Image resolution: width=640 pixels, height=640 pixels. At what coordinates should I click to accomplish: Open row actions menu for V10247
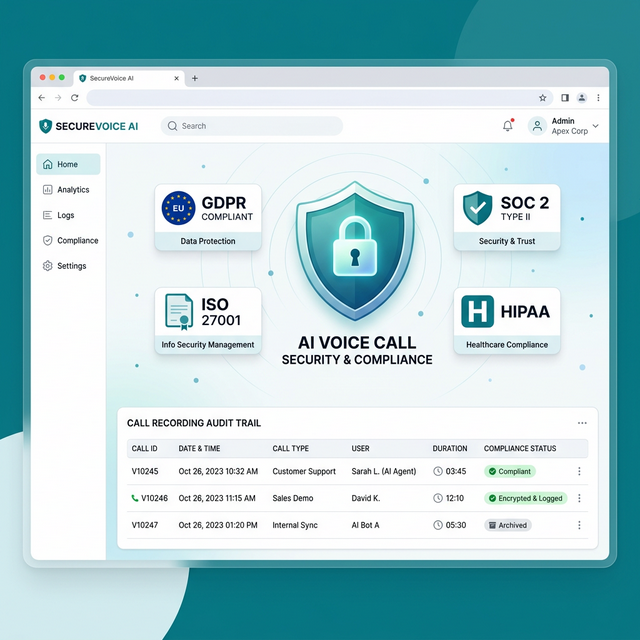[x=579, y=525]
